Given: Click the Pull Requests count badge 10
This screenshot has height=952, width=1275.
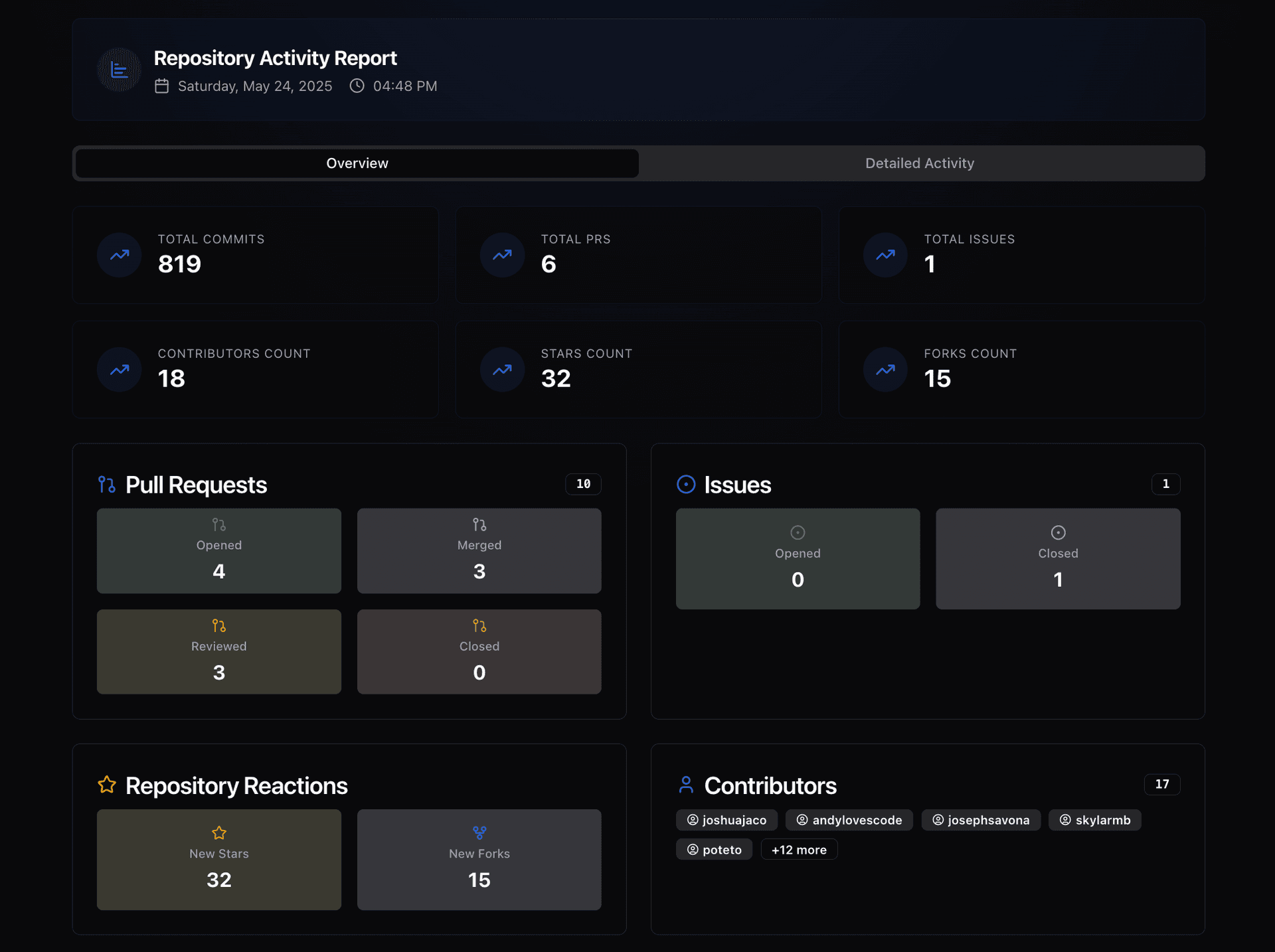Looking at the screenshot, I should [x=584, y=484].
